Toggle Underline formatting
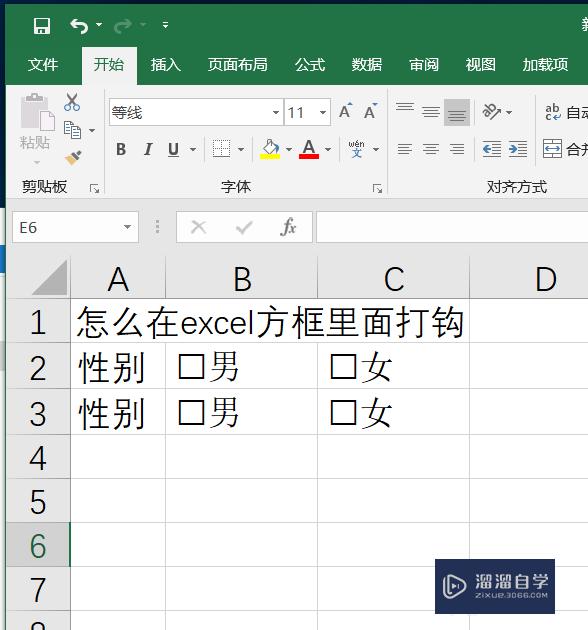Image resolution: width=588 pixels, height=630 pixels. 174,149
